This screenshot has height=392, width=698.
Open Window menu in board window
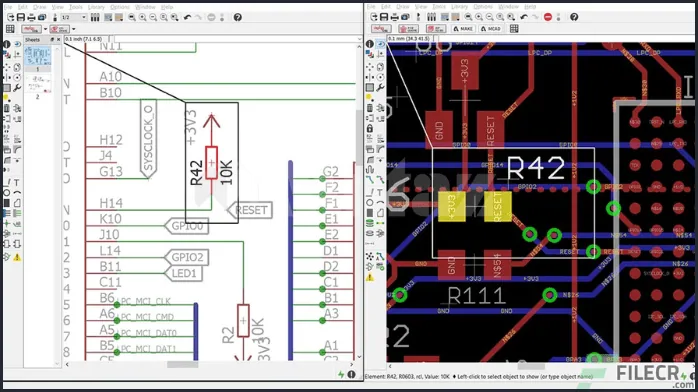[x=508, y=7]
